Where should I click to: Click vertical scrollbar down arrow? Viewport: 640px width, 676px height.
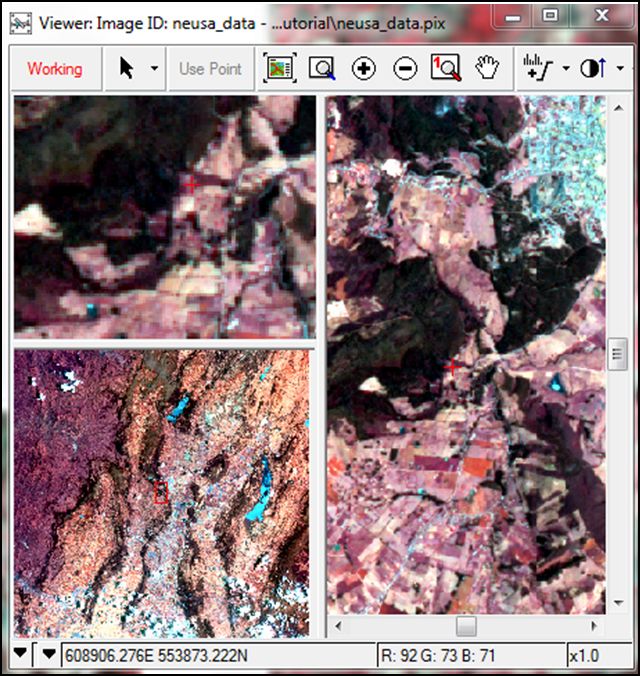click(x=618, y=603)
